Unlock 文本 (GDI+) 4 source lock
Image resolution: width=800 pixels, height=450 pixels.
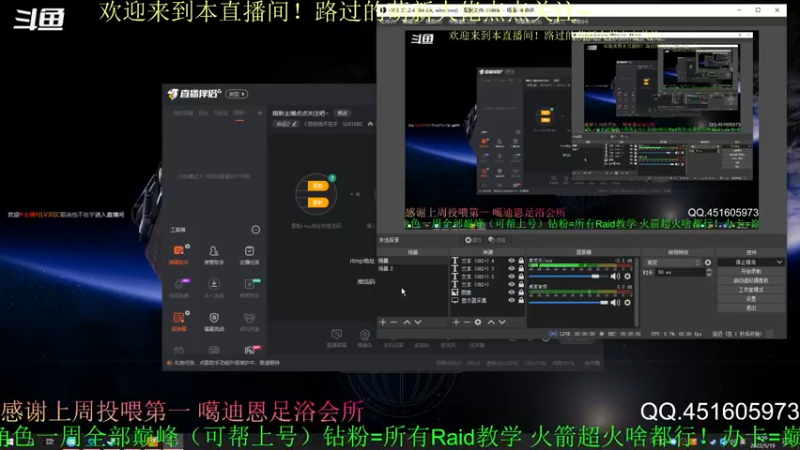[521, 261]
